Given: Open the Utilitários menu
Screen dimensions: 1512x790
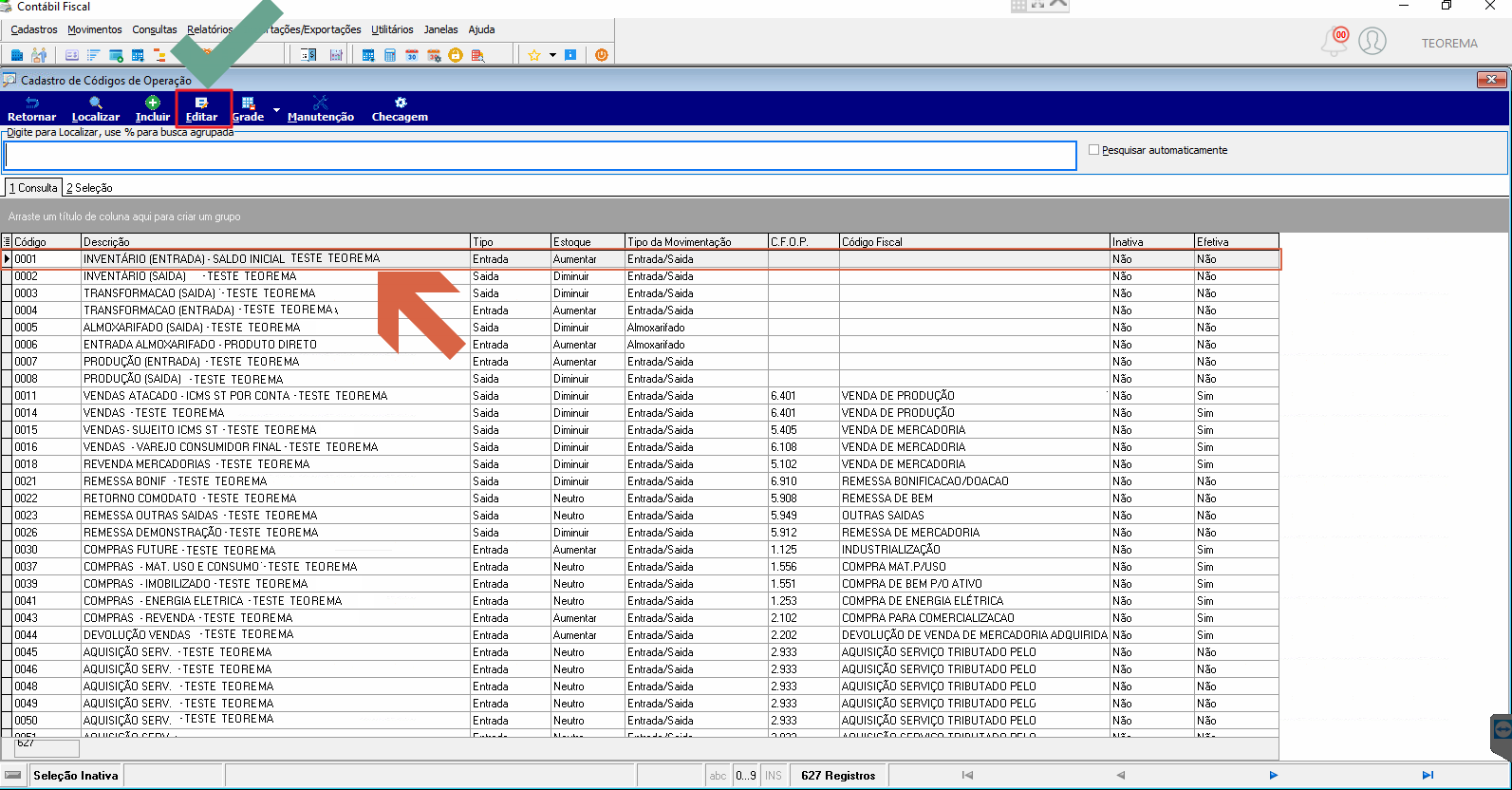Looking at the screenshot, I should pyautogui.click(x=392, y=29).
